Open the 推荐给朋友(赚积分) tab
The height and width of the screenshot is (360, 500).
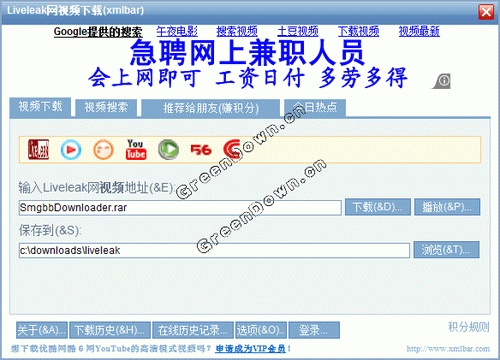(x=211, y=108)
